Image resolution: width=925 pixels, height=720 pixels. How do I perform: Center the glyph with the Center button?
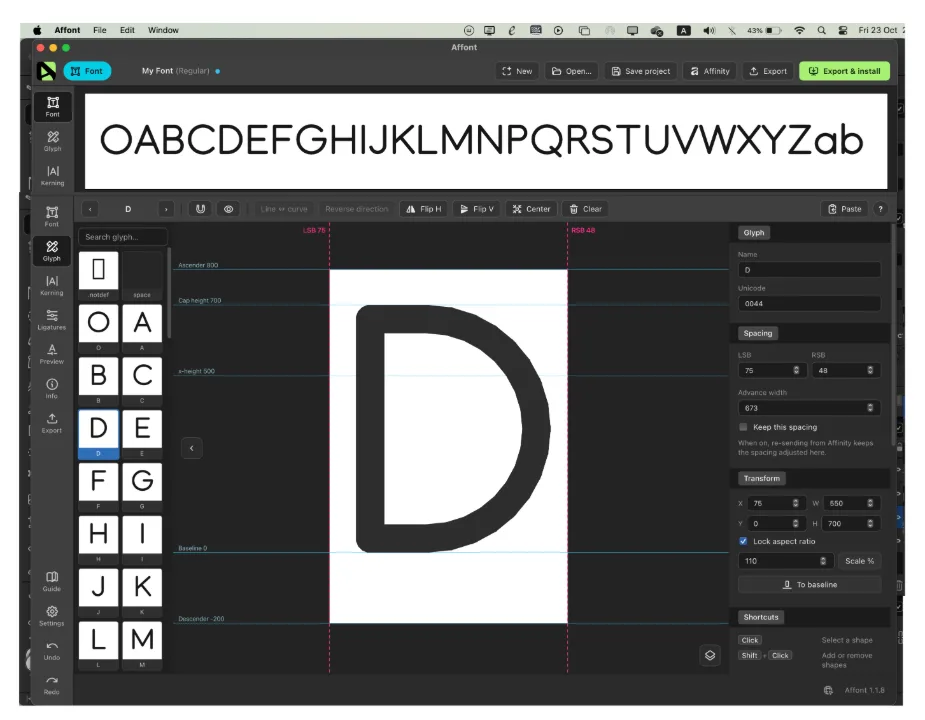531,209
